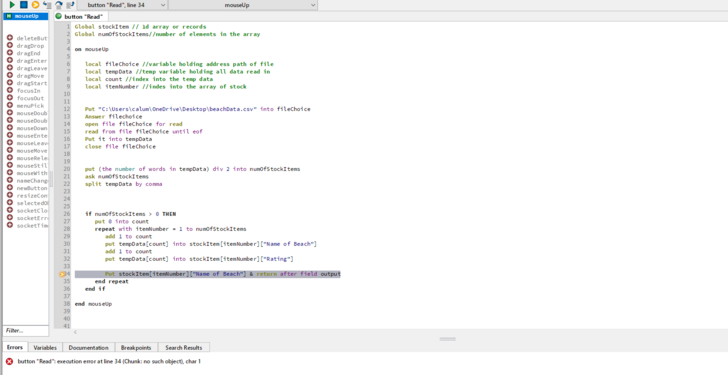The width and height of the screenshot is (728, 375).
Task: Stop debugging with the blue stop icon
Action: (23, 5)
